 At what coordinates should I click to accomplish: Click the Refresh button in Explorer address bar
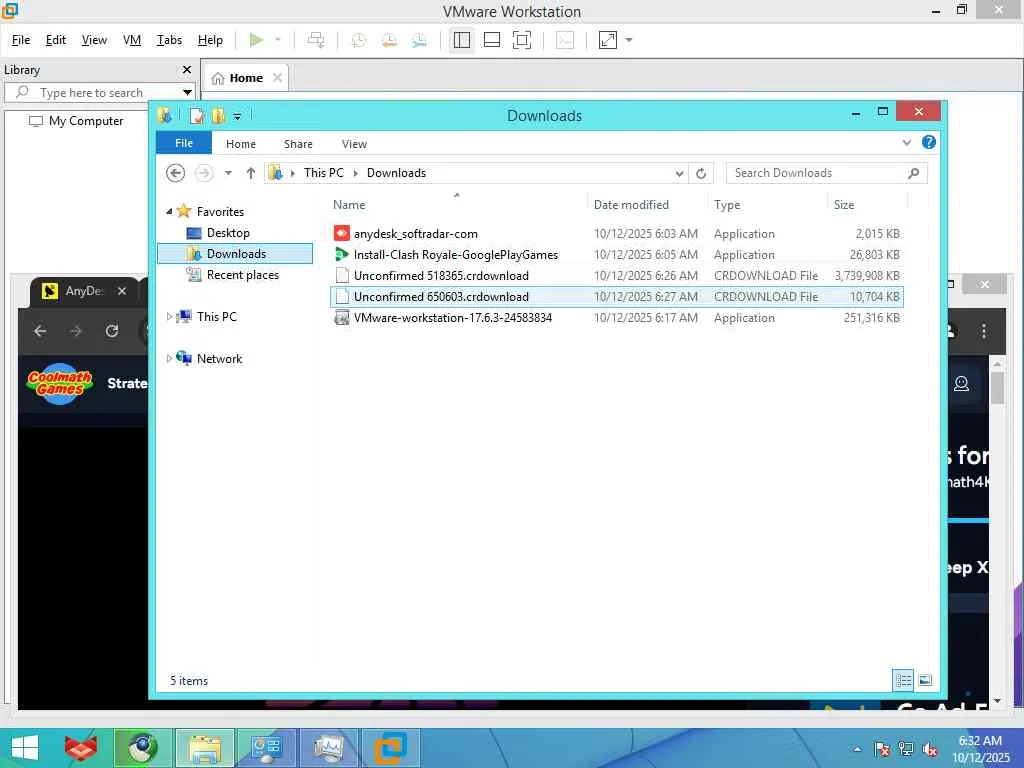[x=701, y=173]
